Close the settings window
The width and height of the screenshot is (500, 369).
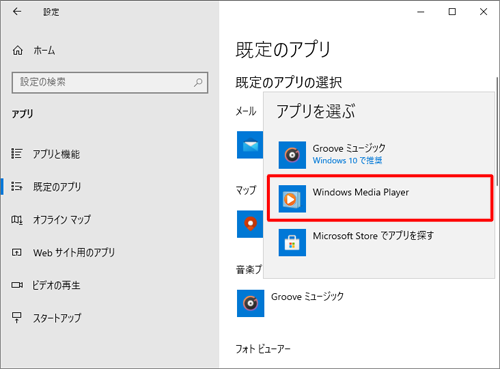[483, 12]
